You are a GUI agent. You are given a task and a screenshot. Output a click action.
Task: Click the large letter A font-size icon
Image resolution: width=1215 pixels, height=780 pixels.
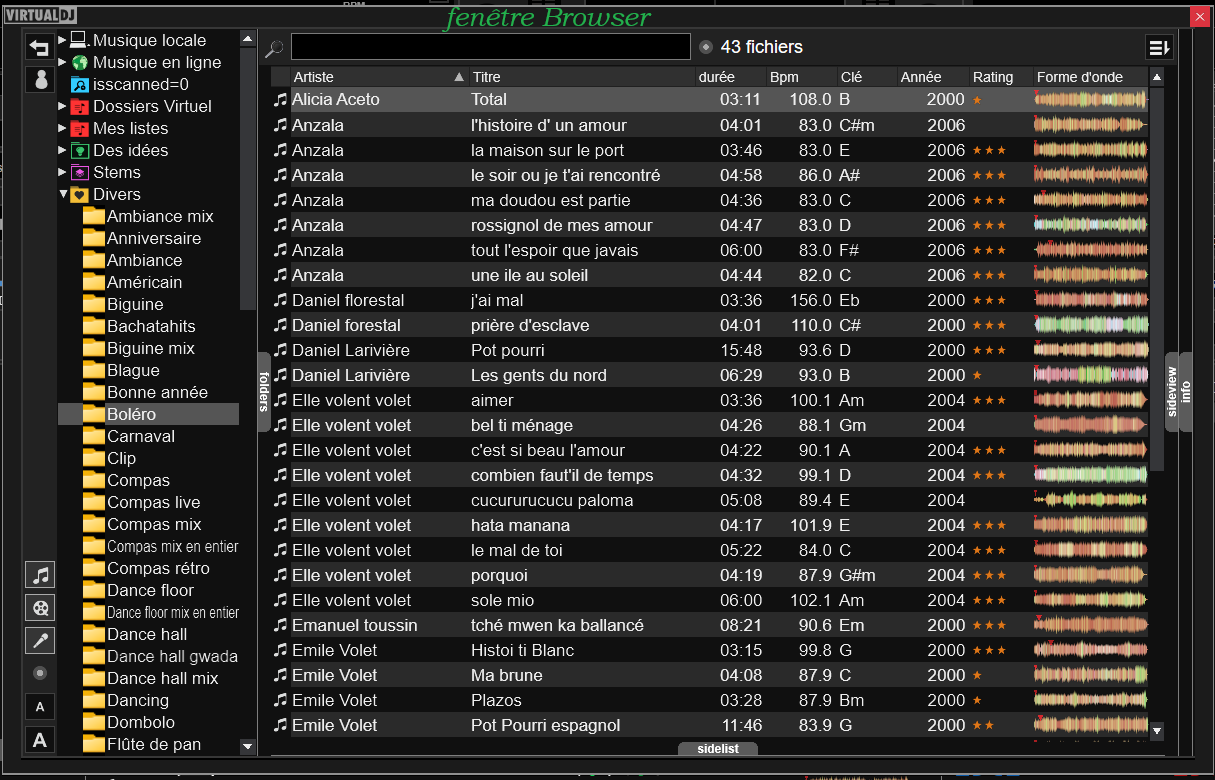[40, 740]
